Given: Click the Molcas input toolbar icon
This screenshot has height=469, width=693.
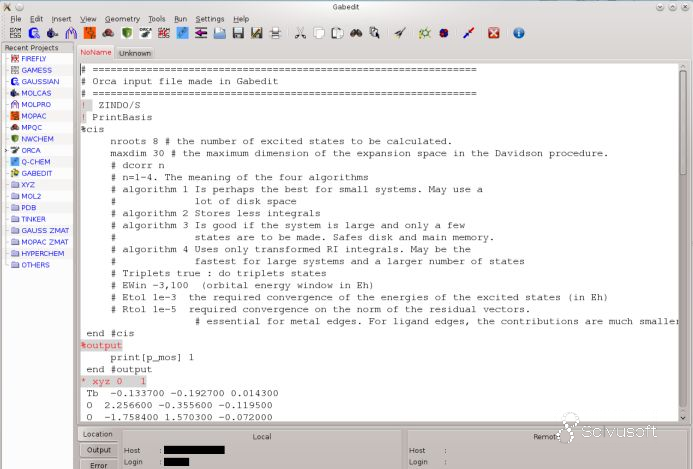Looking at the screenshot, I should pos(53,33).
